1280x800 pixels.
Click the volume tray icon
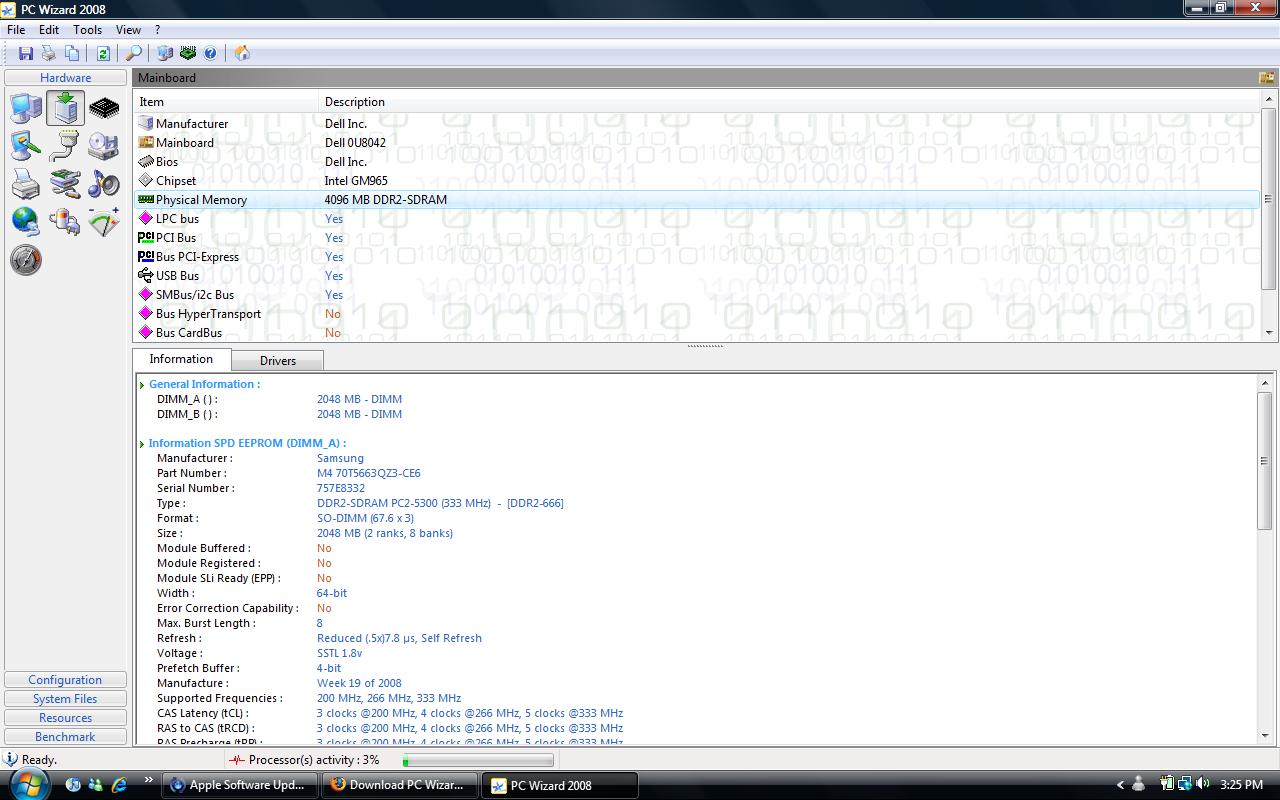point(1201,784)
